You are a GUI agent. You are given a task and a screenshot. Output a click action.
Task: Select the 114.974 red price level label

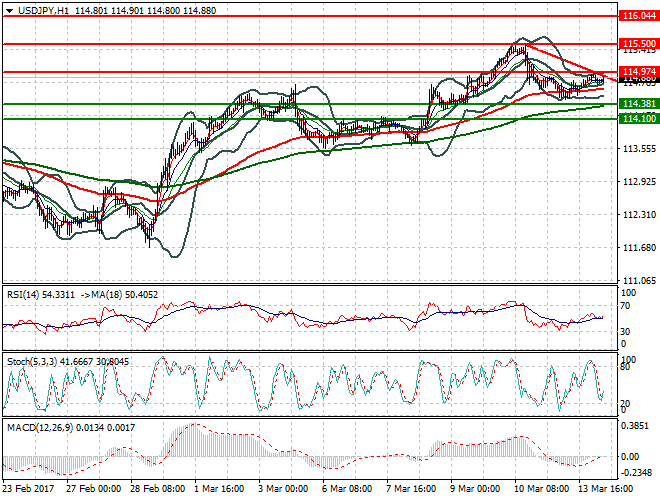click(x=639, y=72)
